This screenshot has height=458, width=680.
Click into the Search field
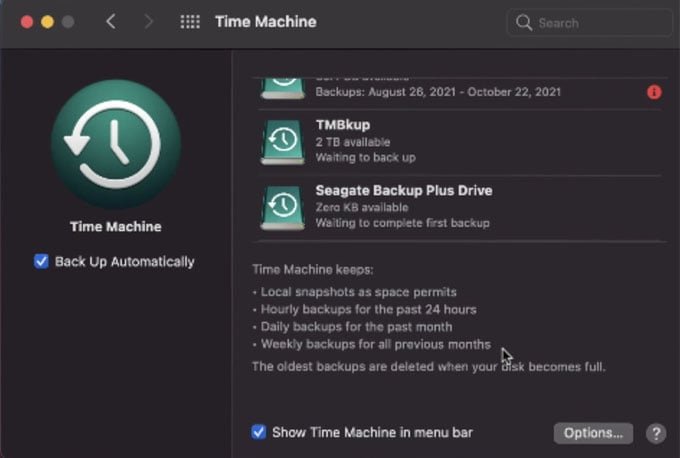[590, 23]
